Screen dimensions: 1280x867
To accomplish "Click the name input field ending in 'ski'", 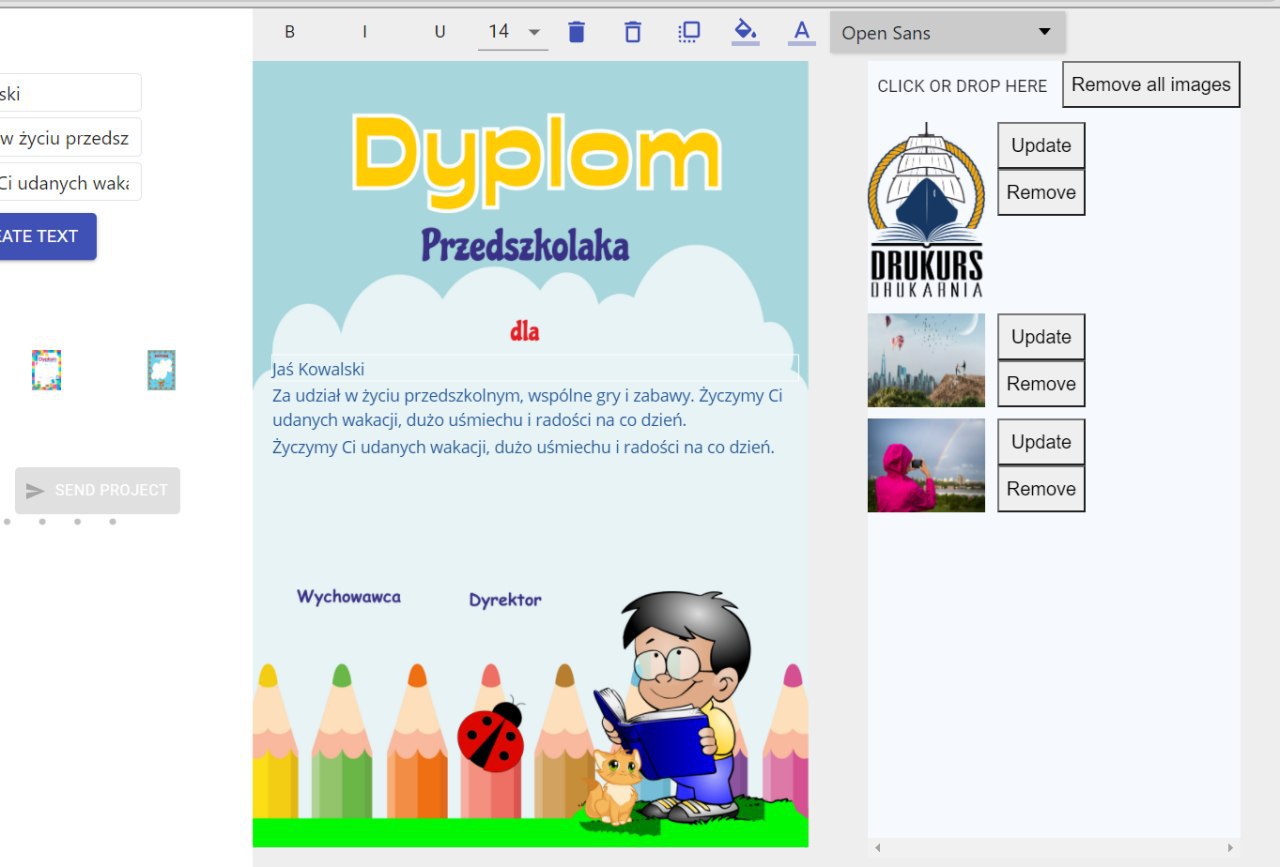I will 70,93.
